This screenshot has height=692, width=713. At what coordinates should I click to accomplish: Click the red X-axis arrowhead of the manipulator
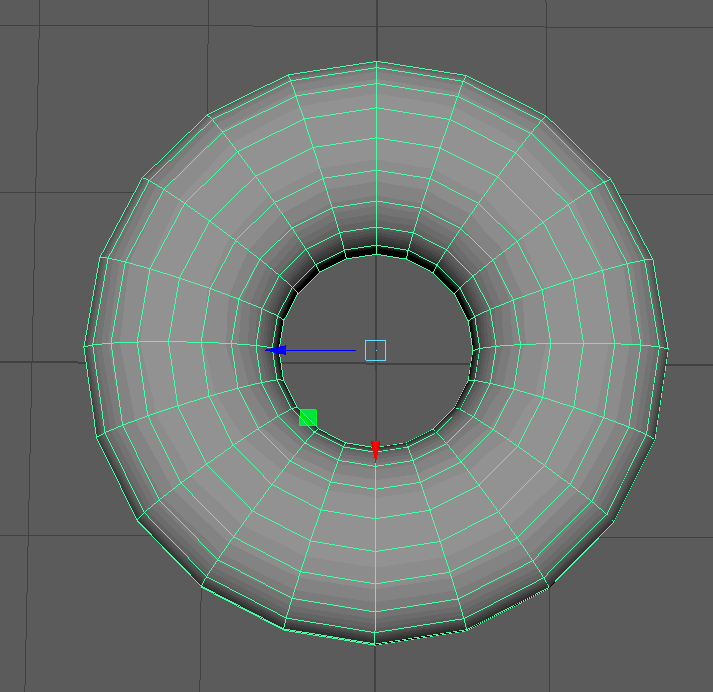376,450
